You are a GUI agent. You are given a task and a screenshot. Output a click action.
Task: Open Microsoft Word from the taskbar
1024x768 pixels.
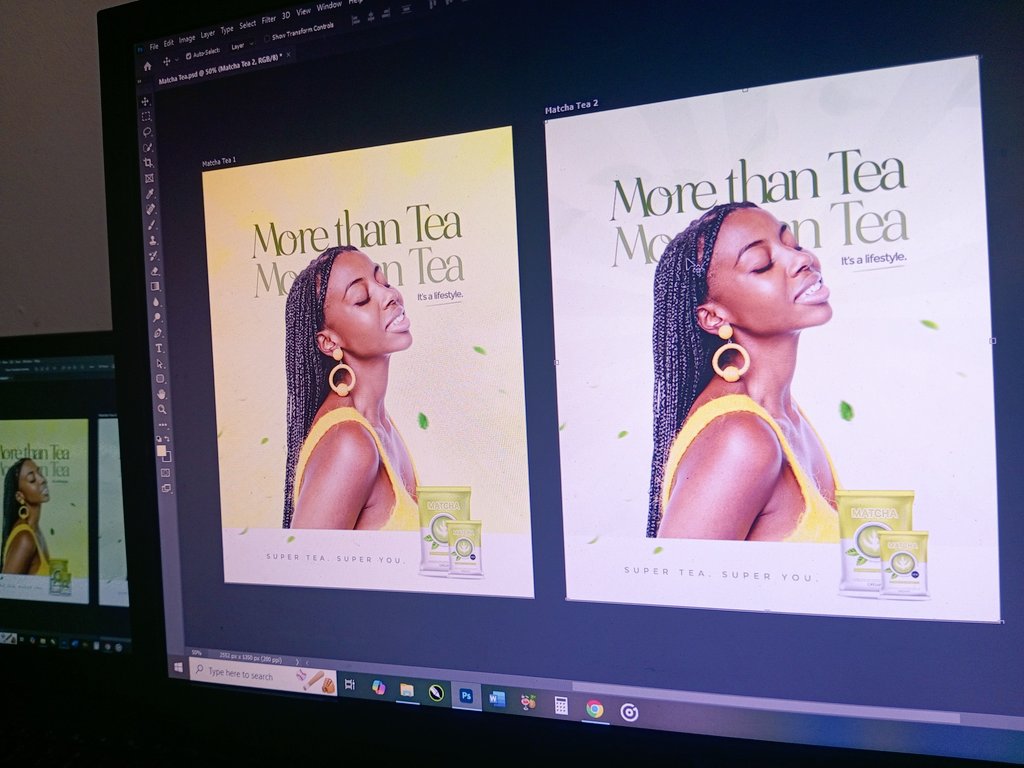496,699
